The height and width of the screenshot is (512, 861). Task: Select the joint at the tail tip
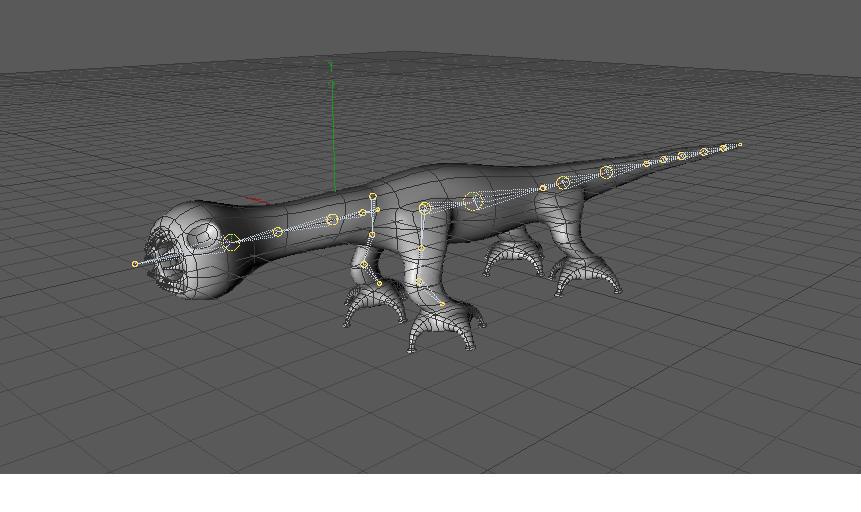click(740, 145)
